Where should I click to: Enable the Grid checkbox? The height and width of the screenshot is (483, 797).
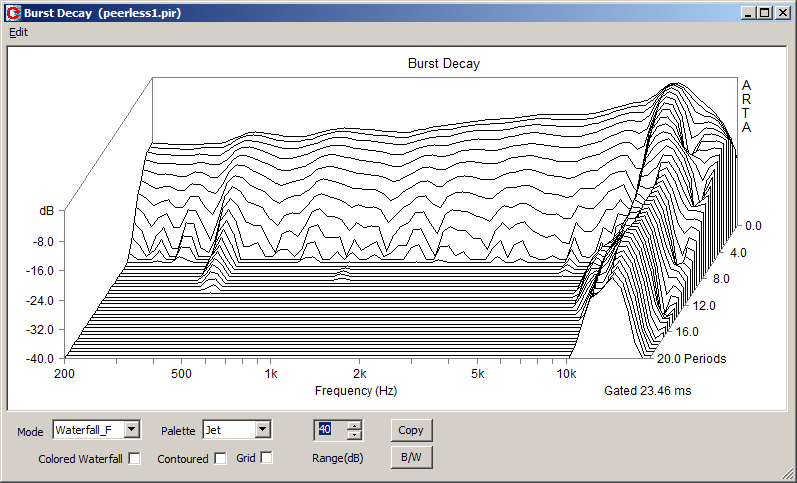(266, 458)
